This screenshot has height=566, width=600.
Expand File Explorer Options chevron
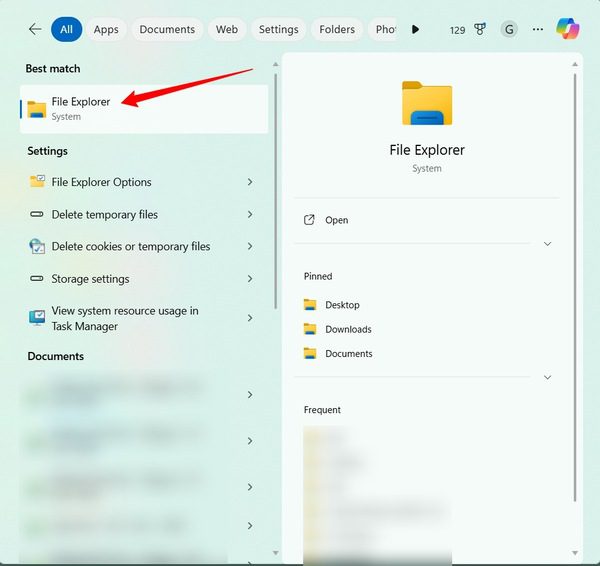point(250,182)
